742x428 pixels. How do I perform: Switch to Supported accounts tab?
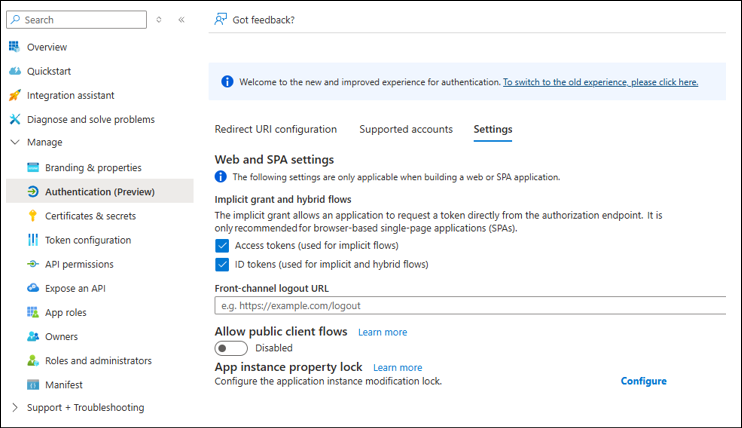(x=406, y=129)
